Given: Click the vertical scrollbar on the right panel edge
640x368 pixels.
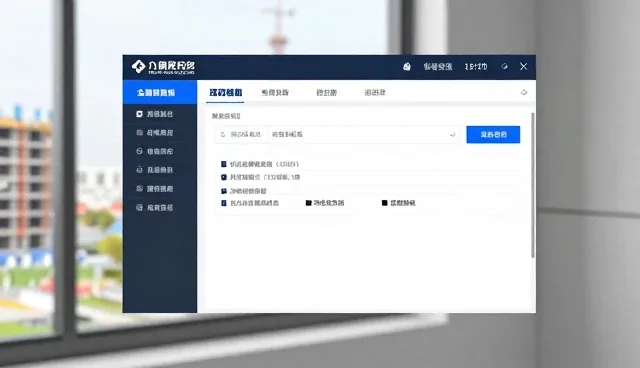Looking at the screenshot, I should coord(533,185).
